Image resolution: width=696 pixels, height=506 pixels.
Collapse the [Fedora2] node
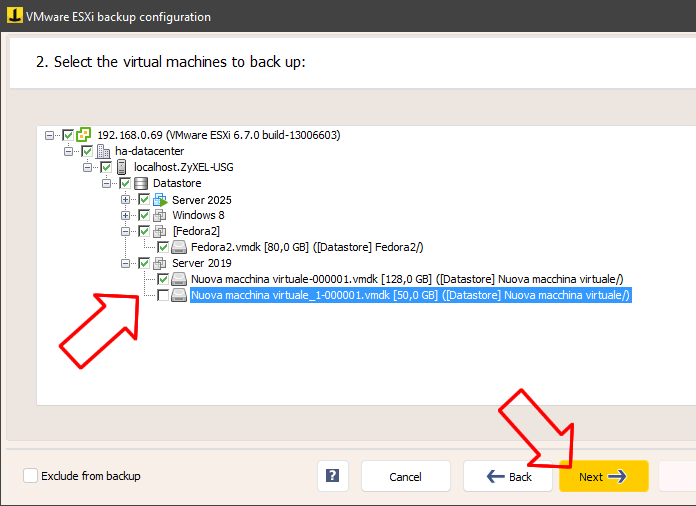pos(126,231)
